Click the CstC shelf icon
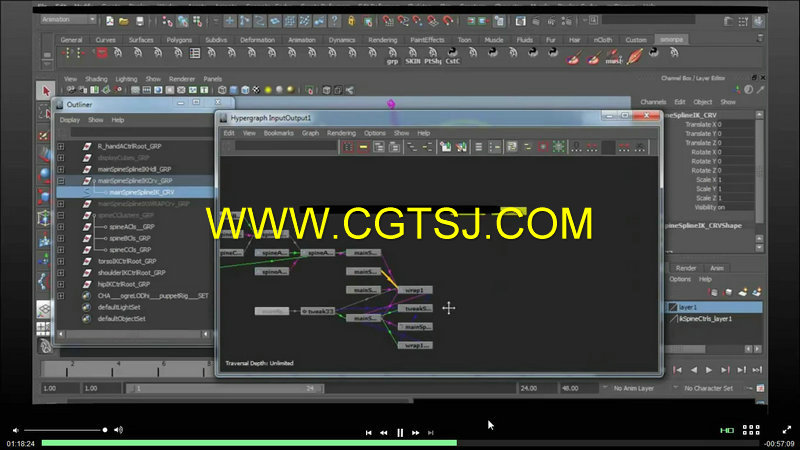Viewport: 800px width, 450px height. pos(453,56)
